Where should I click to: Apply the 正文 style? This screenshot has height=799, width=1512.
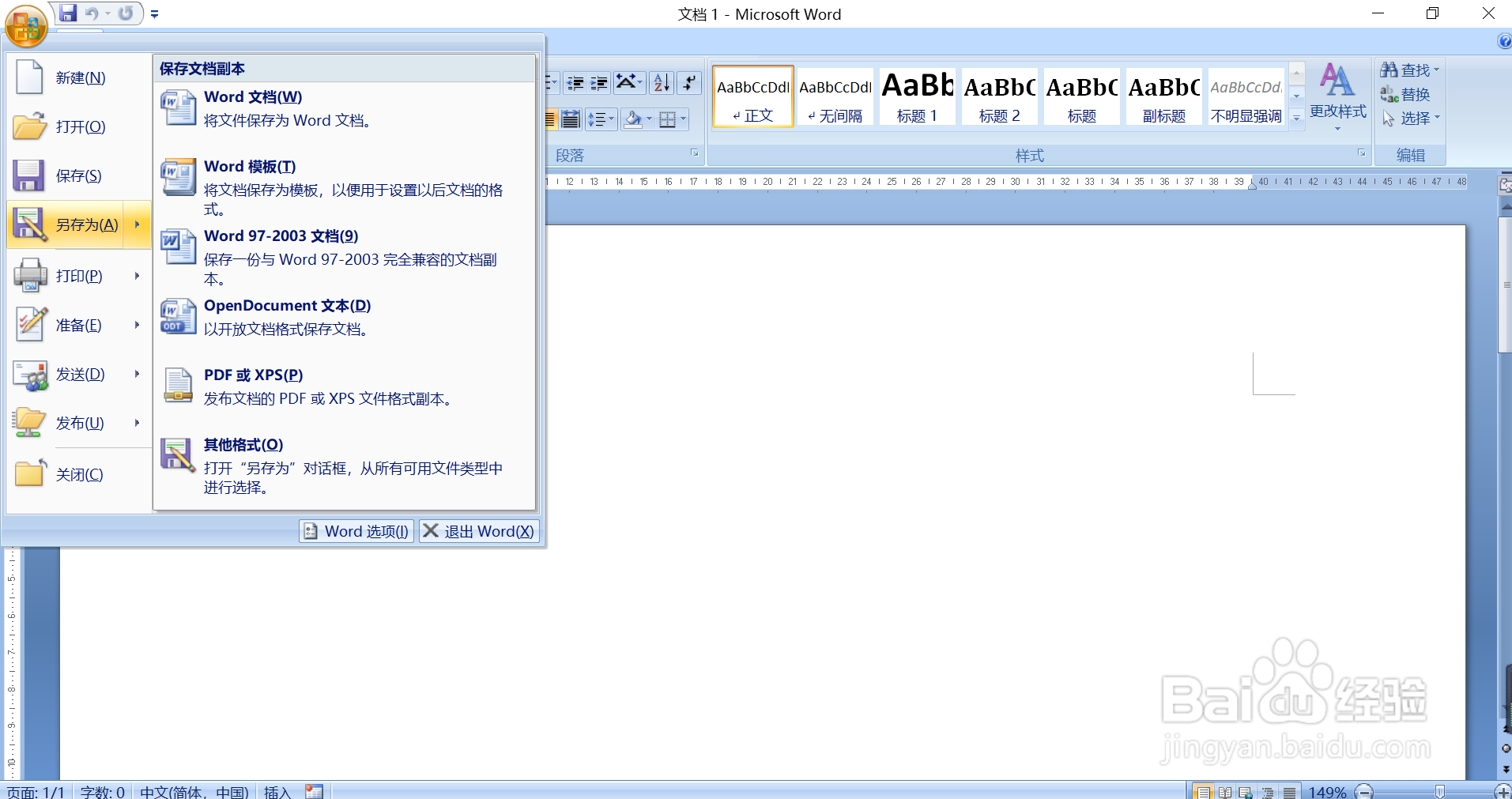753,96
